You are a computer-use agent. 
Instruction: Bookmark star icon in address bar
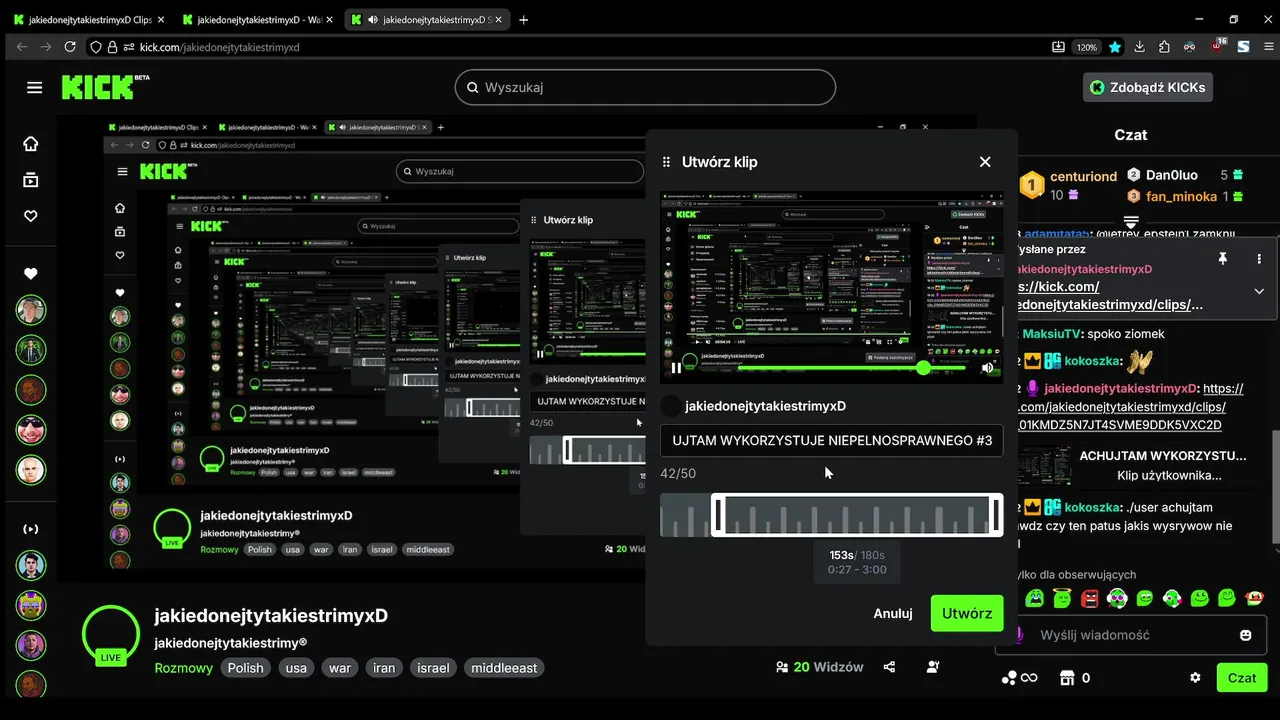[x=1115, y=47]
